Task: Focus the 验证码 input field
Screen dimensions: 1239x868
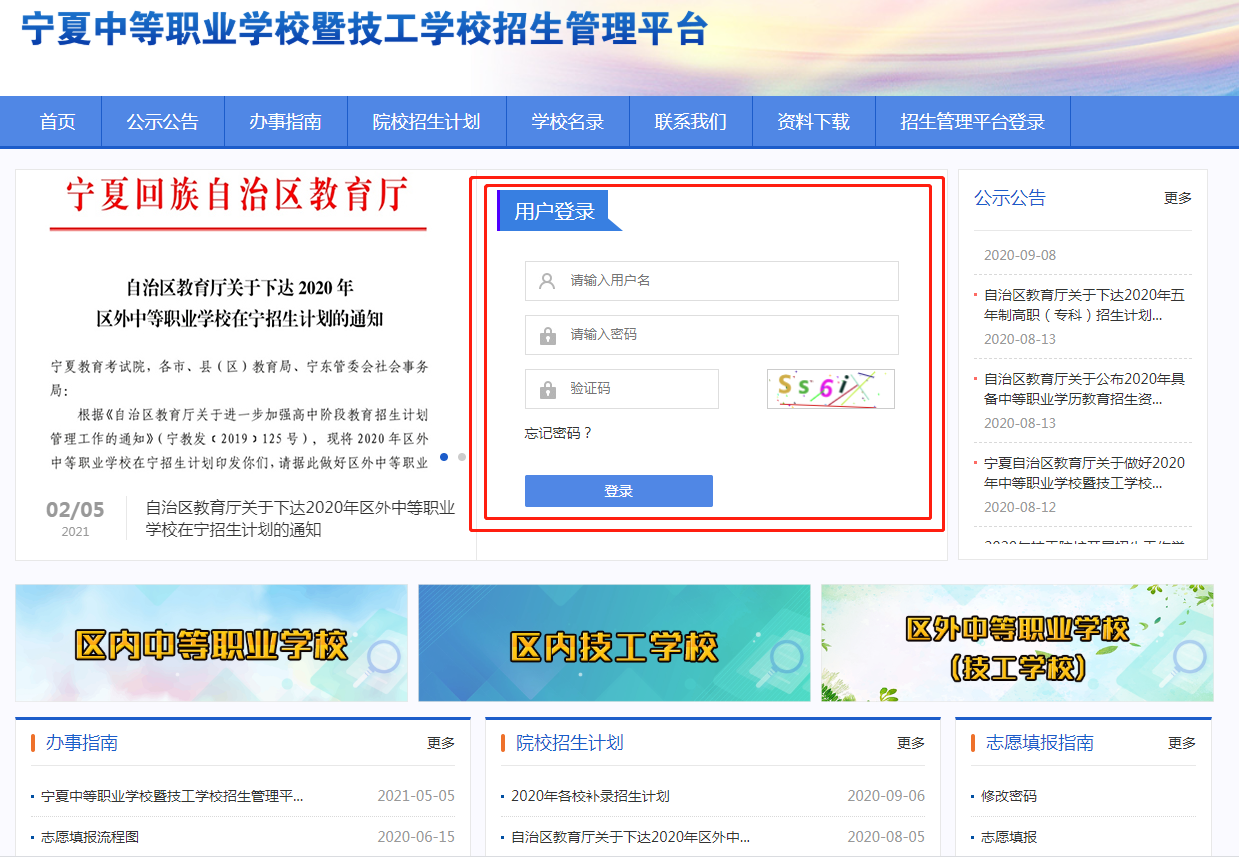Action: click(622, 389)
